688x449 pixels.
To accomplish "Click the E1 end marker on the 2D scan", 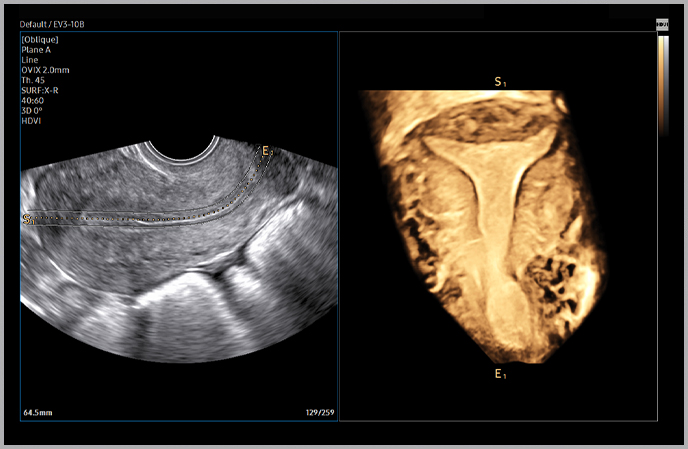I will pyautogui.click(x=266, y=152).
